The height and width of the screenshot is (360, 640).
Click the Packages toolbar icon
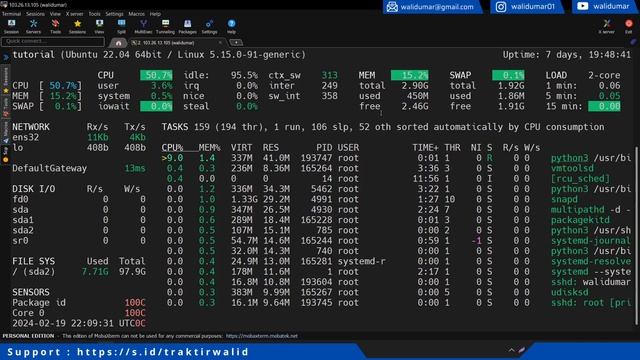click(x=187, y=27)
